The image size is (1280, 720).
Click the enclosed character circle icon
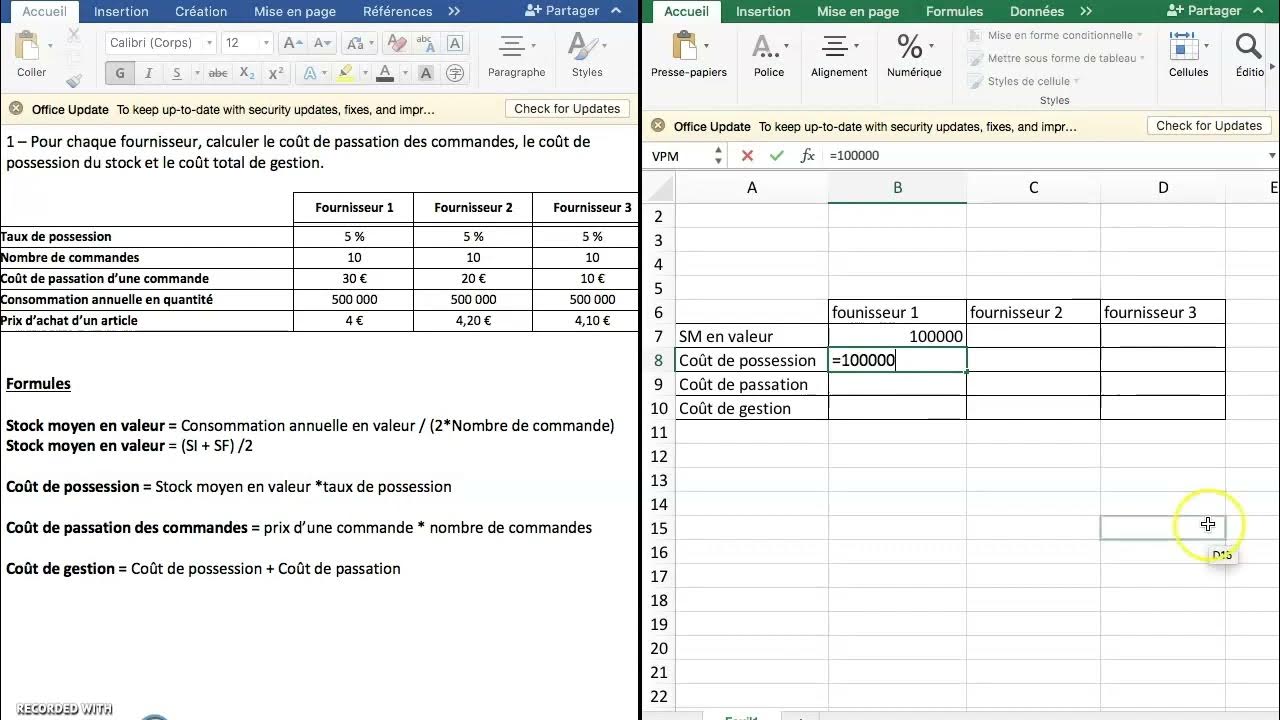click(455, 73)
